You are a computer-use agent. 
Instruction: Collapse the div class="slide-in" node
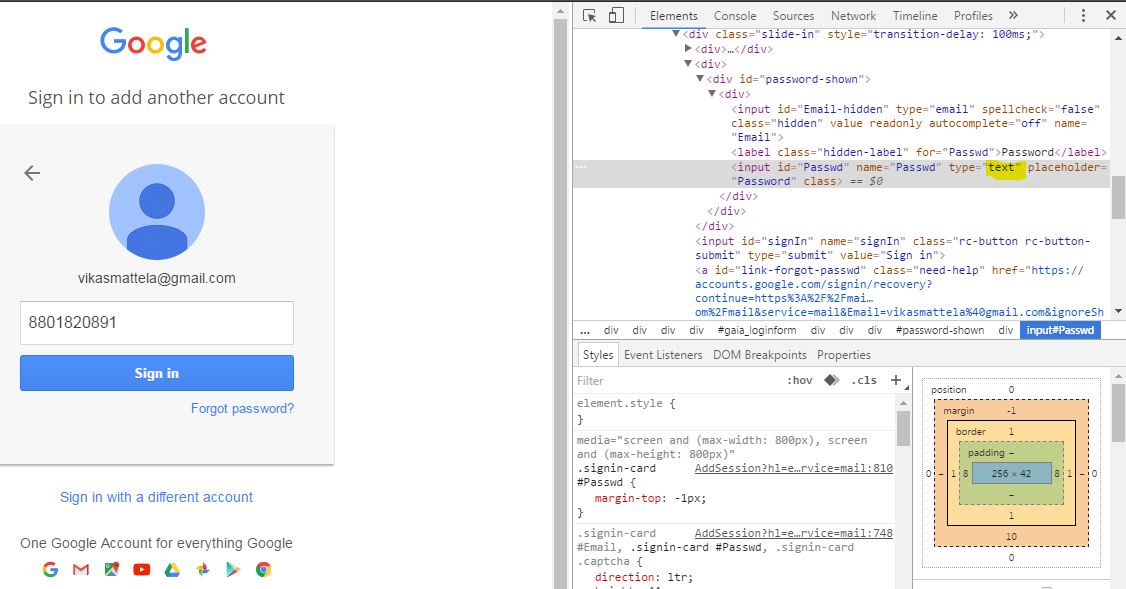coord(676,34)
